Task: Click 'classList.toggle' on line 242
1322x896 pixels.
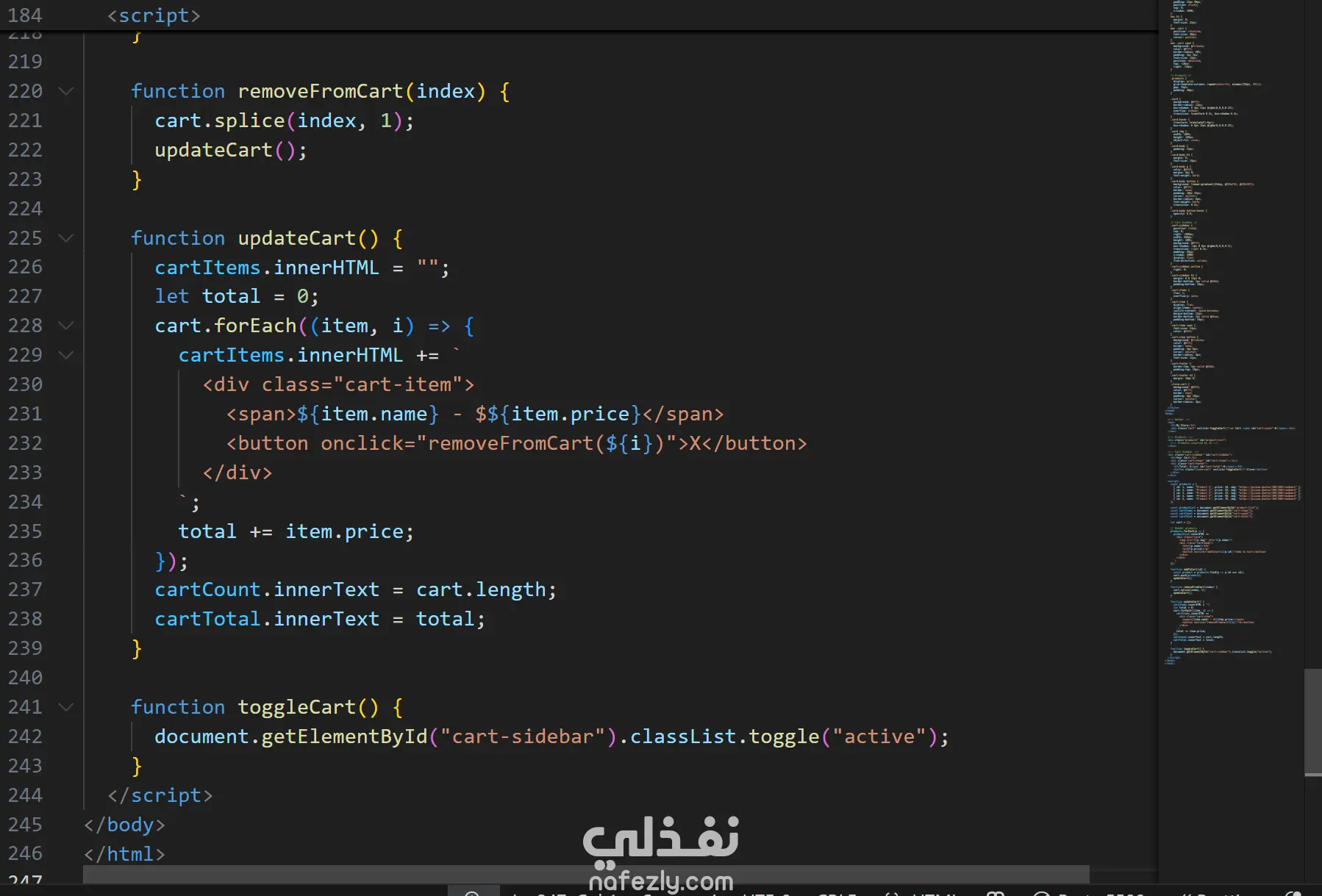Action: [725, 736]
